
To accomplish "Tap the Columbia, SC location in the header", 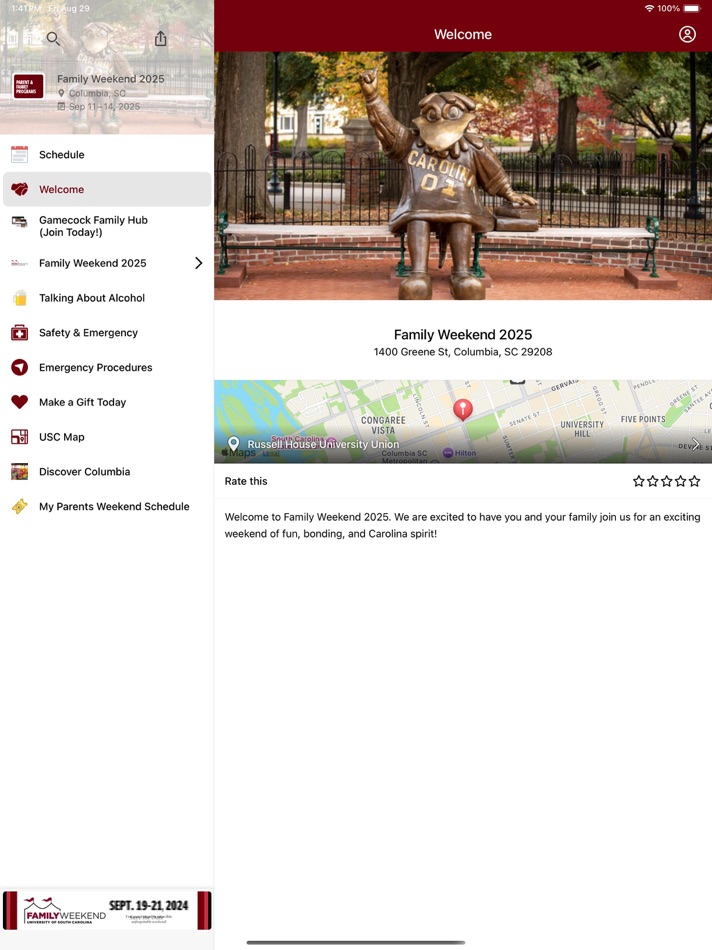I will point(97,93).
